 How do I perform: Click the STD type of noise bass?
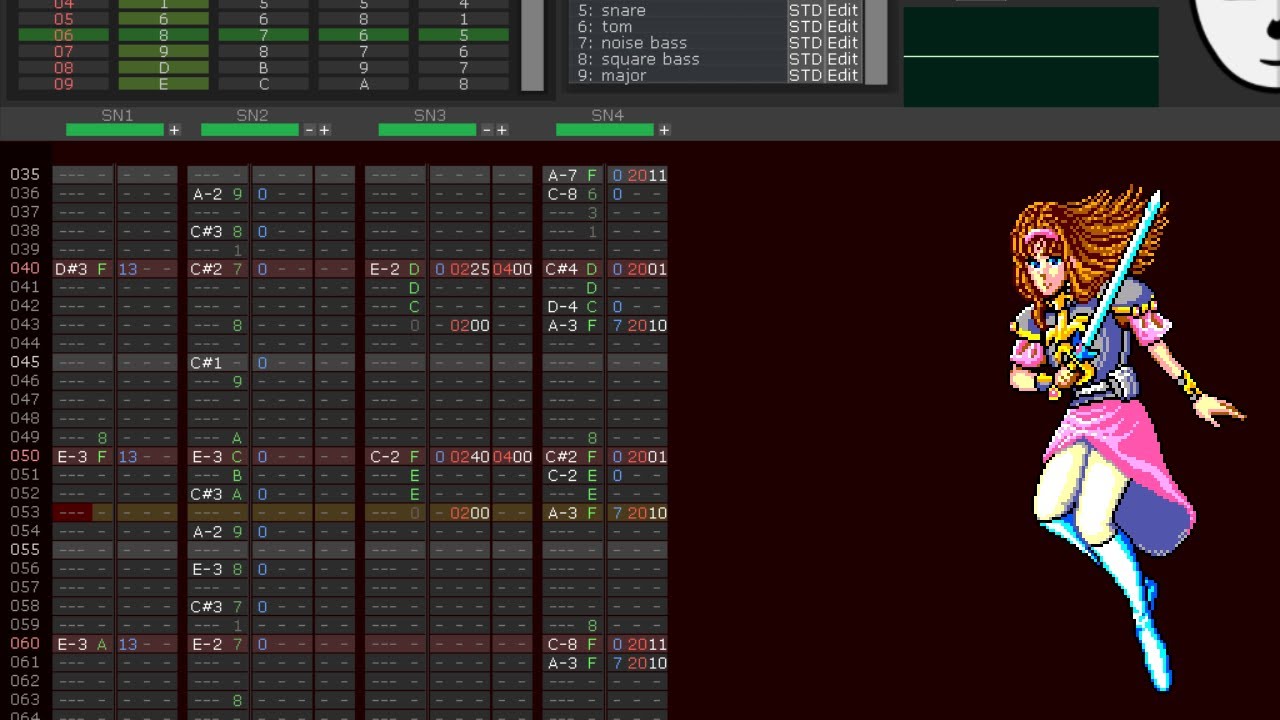[805, 43]
